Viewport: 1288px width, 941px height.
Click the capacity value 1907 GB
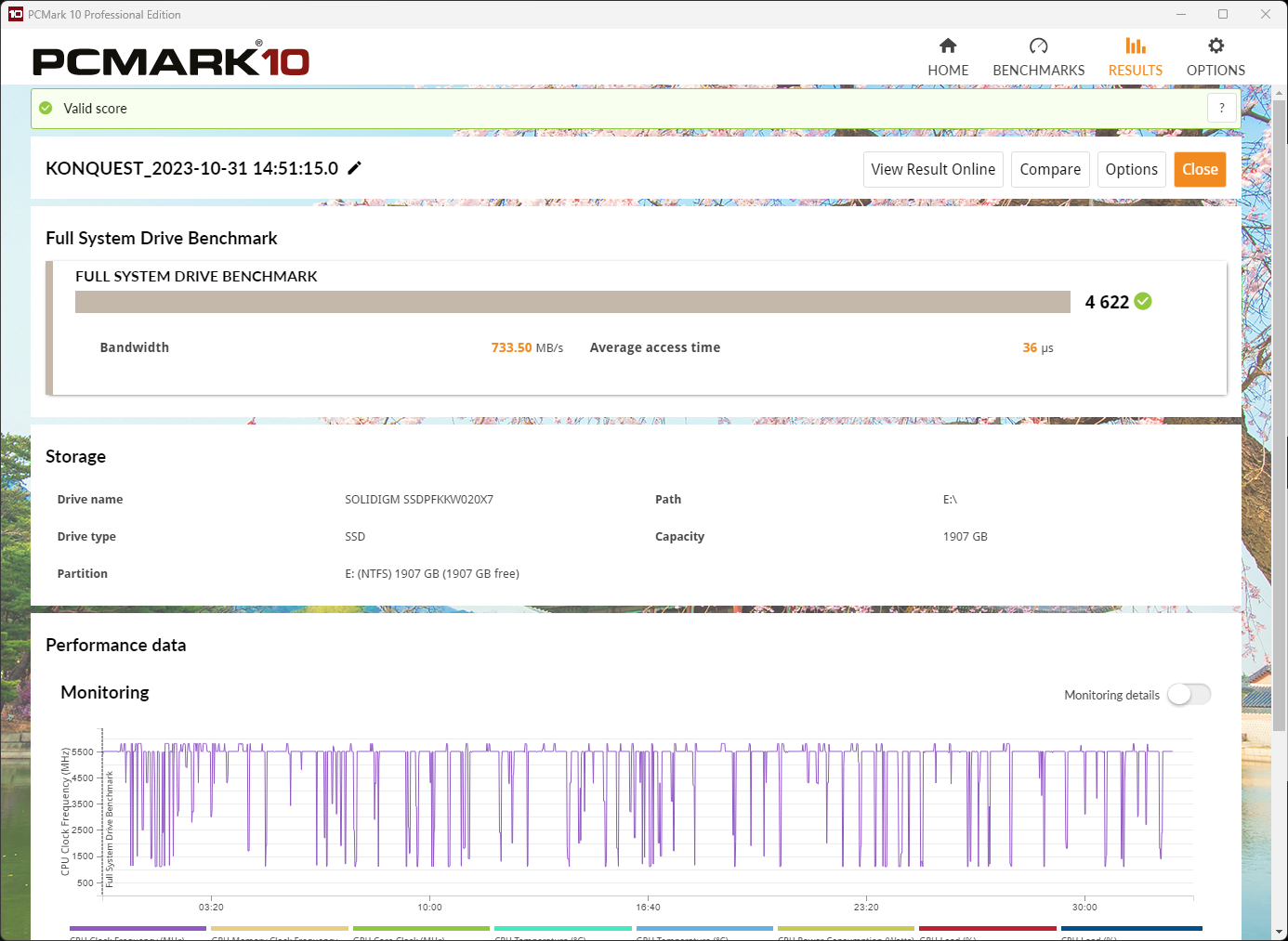pyautogui.click(x=965, y=536)
